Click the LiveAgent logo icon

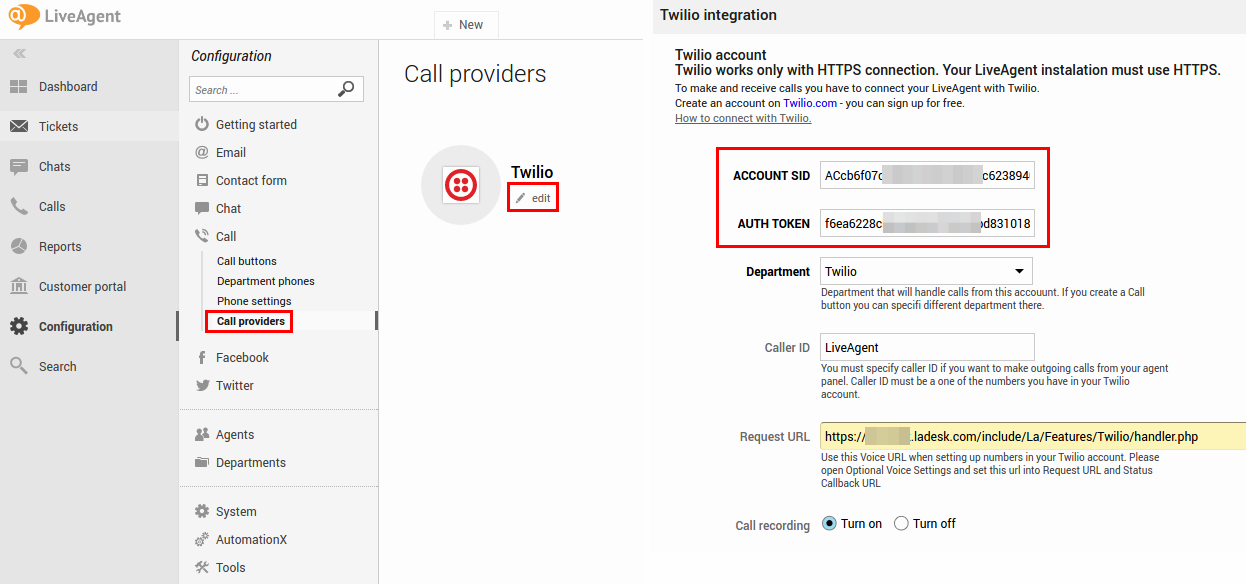[x=24, y=17]
